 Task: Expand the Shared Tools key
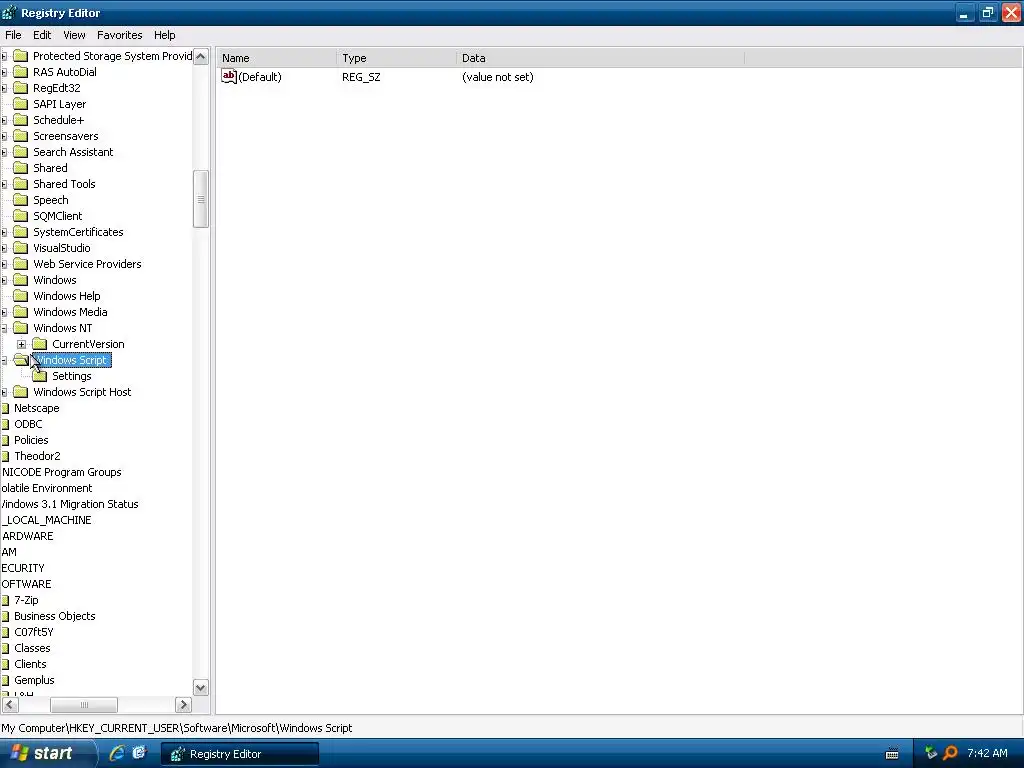tap(3, 184)
